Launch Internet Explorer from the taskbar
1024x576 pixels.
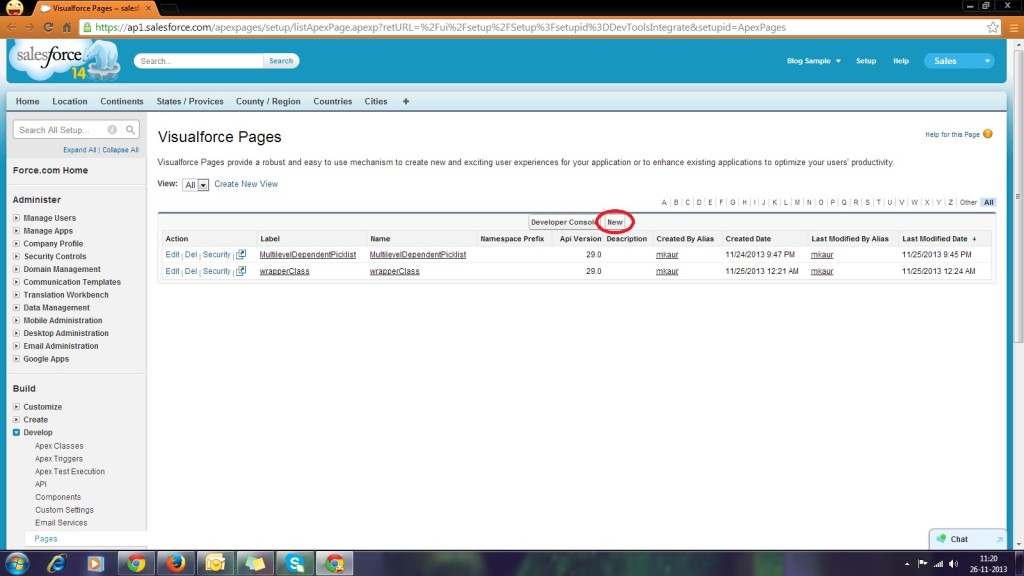56,563
